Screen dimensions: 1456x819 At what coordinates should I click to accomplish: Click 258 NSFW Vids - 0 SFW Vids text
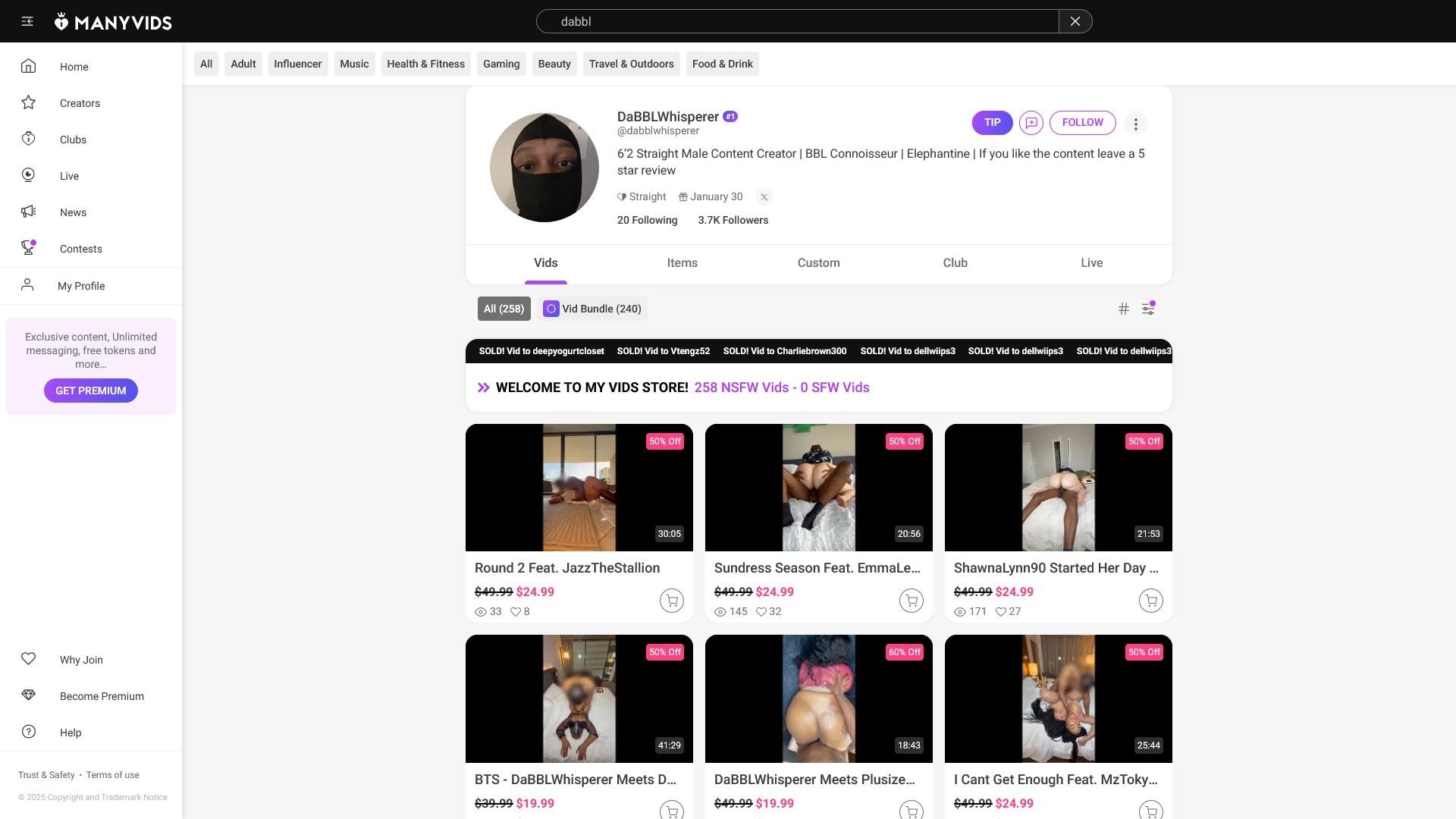pyautogui.click(x=782, y=388)
